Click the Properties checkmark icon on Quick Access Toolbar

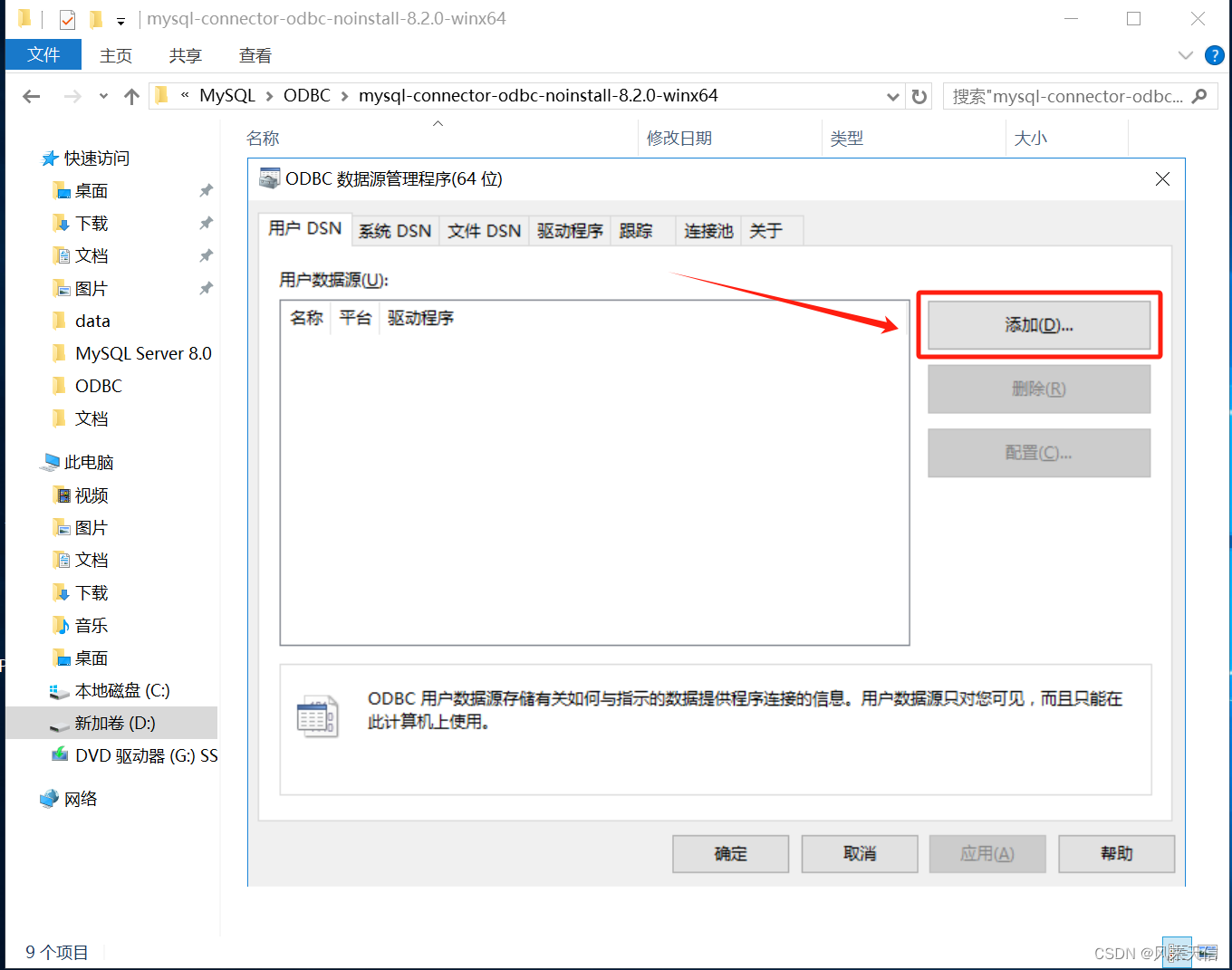coord(66,18)
